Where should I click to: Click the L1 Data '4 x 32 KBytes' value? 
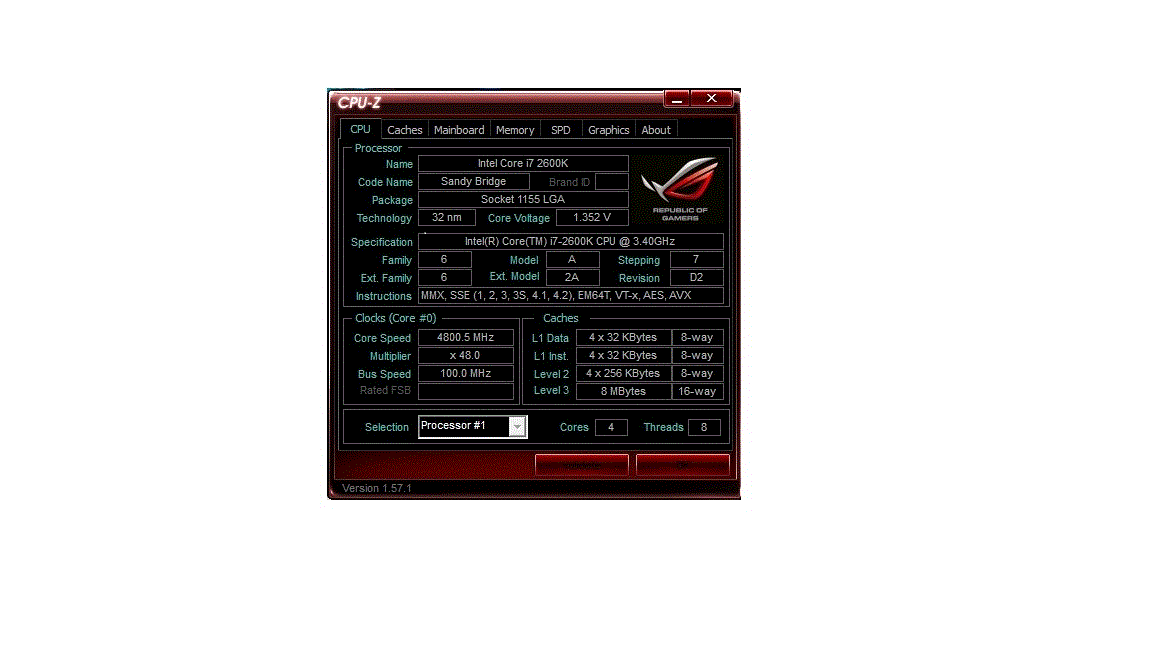624,337
